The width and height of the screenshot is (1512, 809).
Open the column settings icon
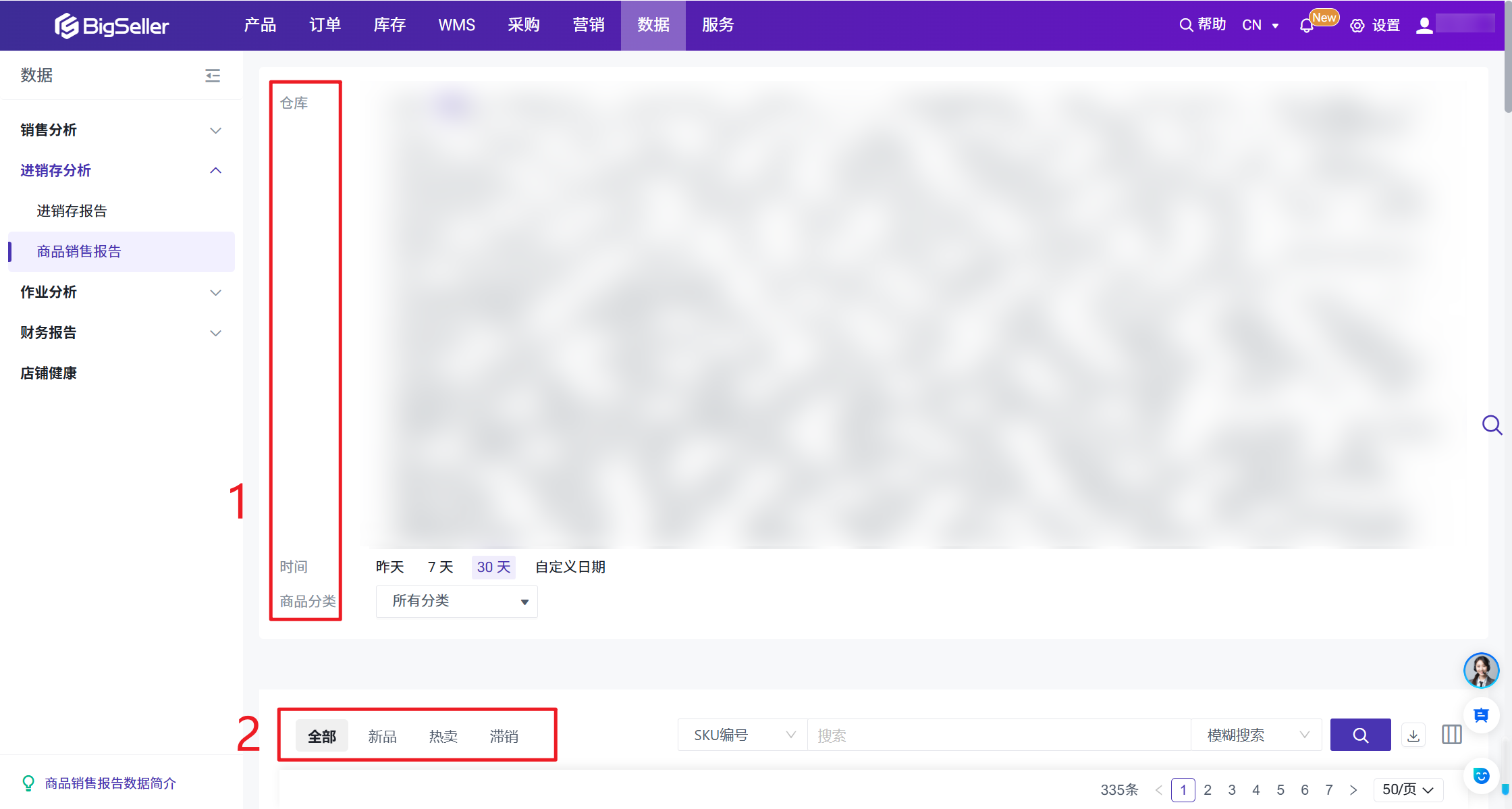click(x=1451, y=735)
